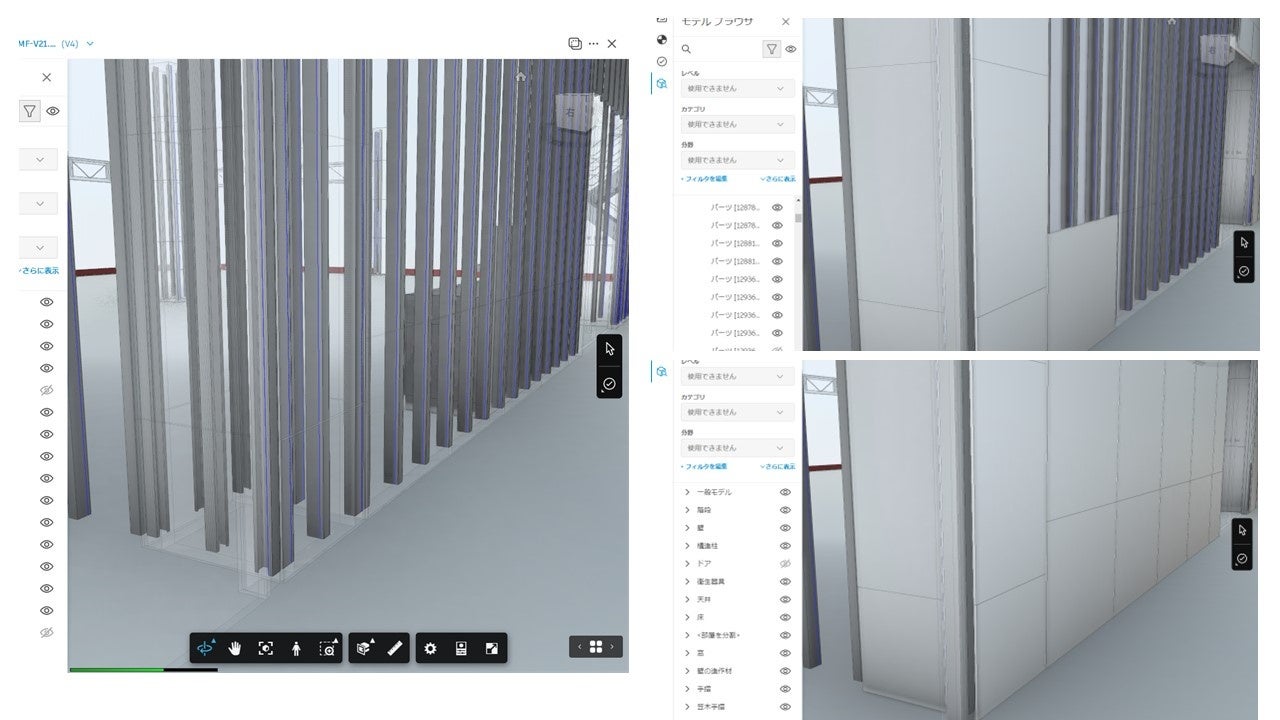The width and height of the screenshot is (1280, 720).
Task: Click the Model Browser icon beside パーツ list panel
Action: click(661, 84)
